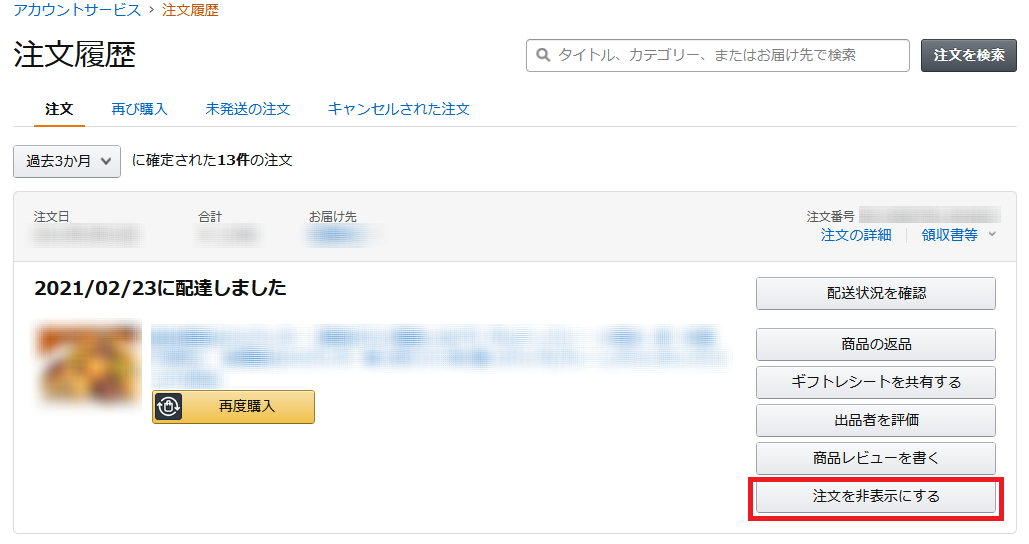This screenshot has height=544, width=1029.
Task: Click the 配送状況を確認 button
Action: point(875,293)
